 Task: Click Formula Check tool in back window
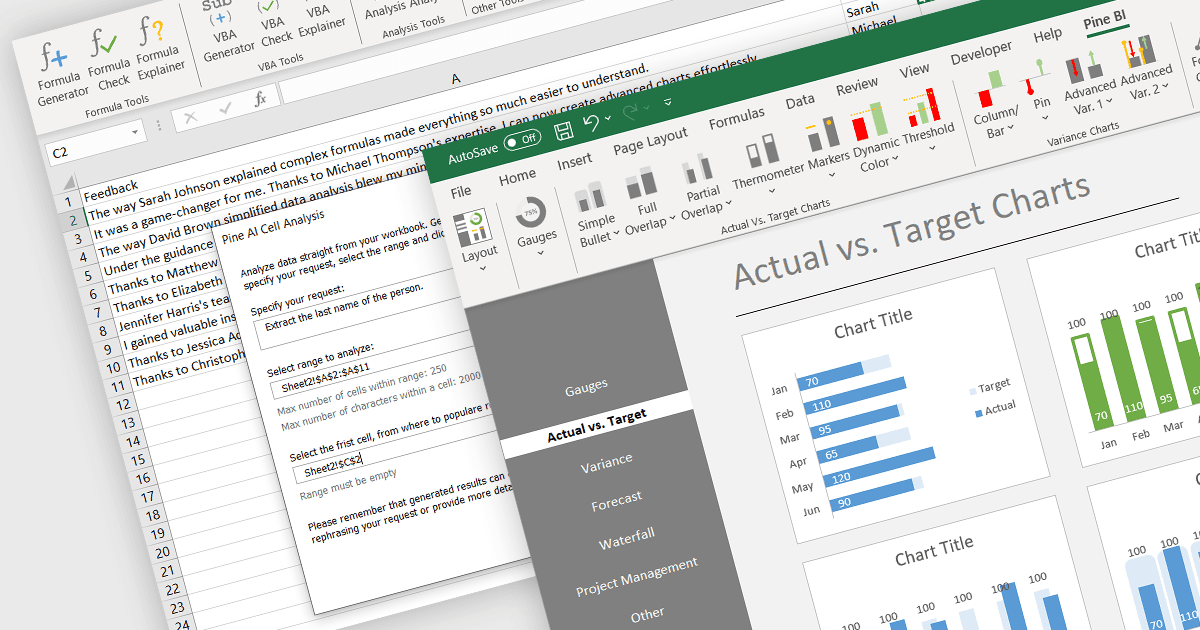(x=107, y=59)
